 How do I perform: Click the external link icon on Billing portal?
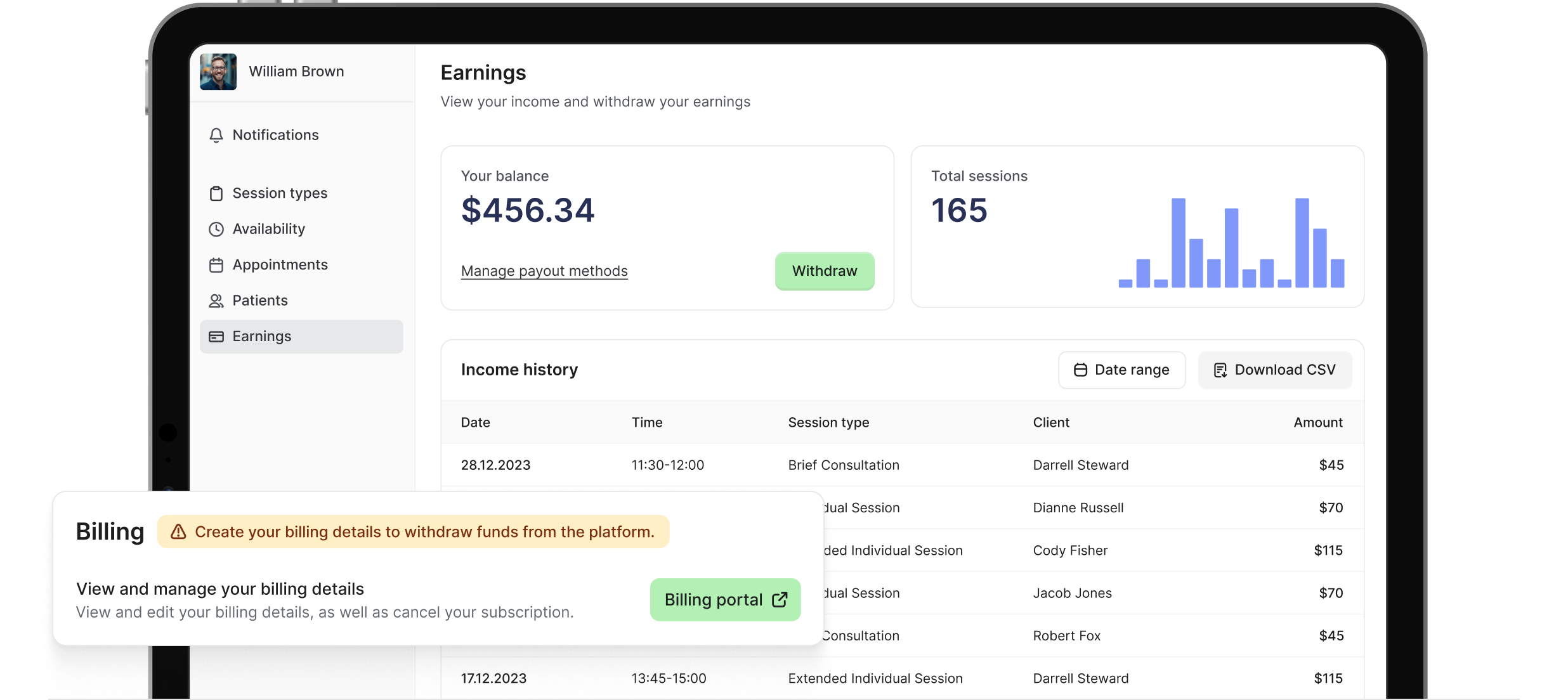tap(780, 600)
